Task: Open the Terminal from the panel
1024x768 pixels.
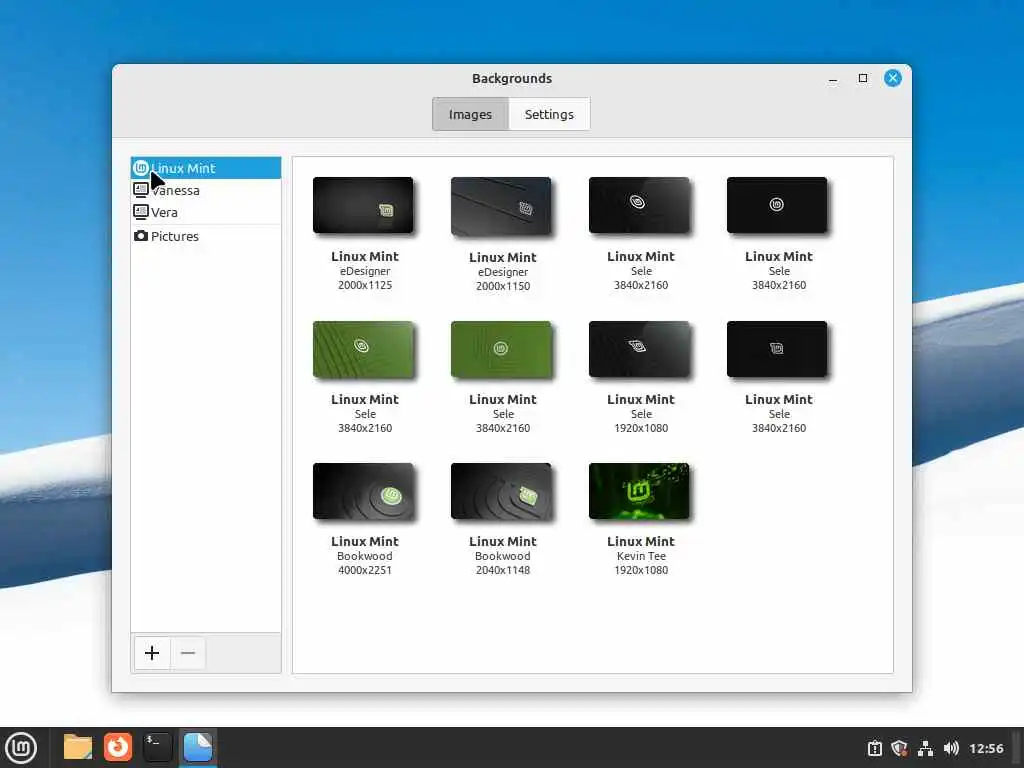Action: 157,747
